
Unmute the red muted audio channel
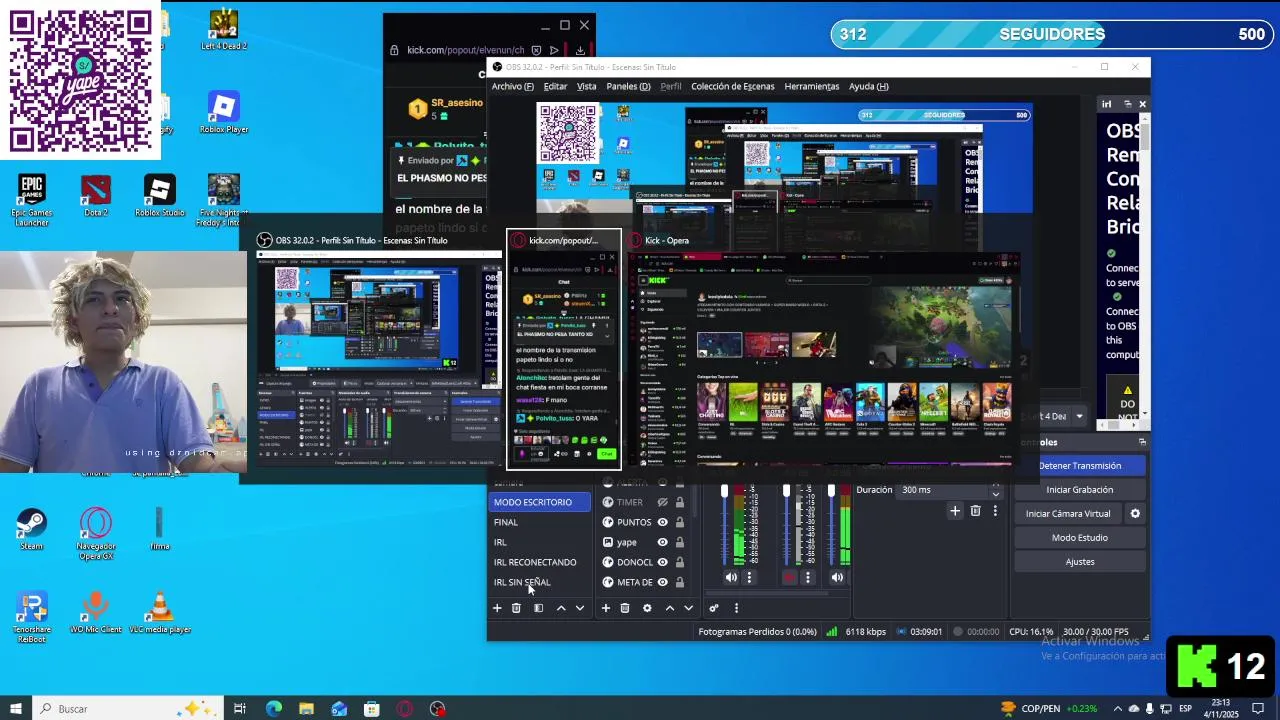coord(790,577)
